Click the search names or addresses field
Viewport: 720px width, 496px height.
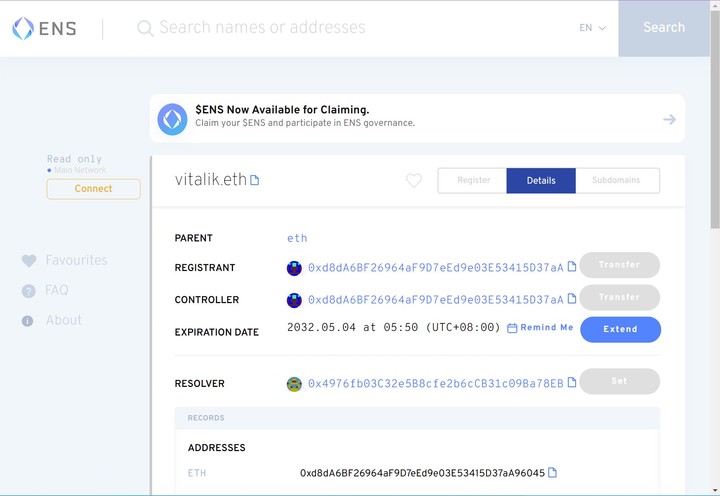tap(360, 28)
